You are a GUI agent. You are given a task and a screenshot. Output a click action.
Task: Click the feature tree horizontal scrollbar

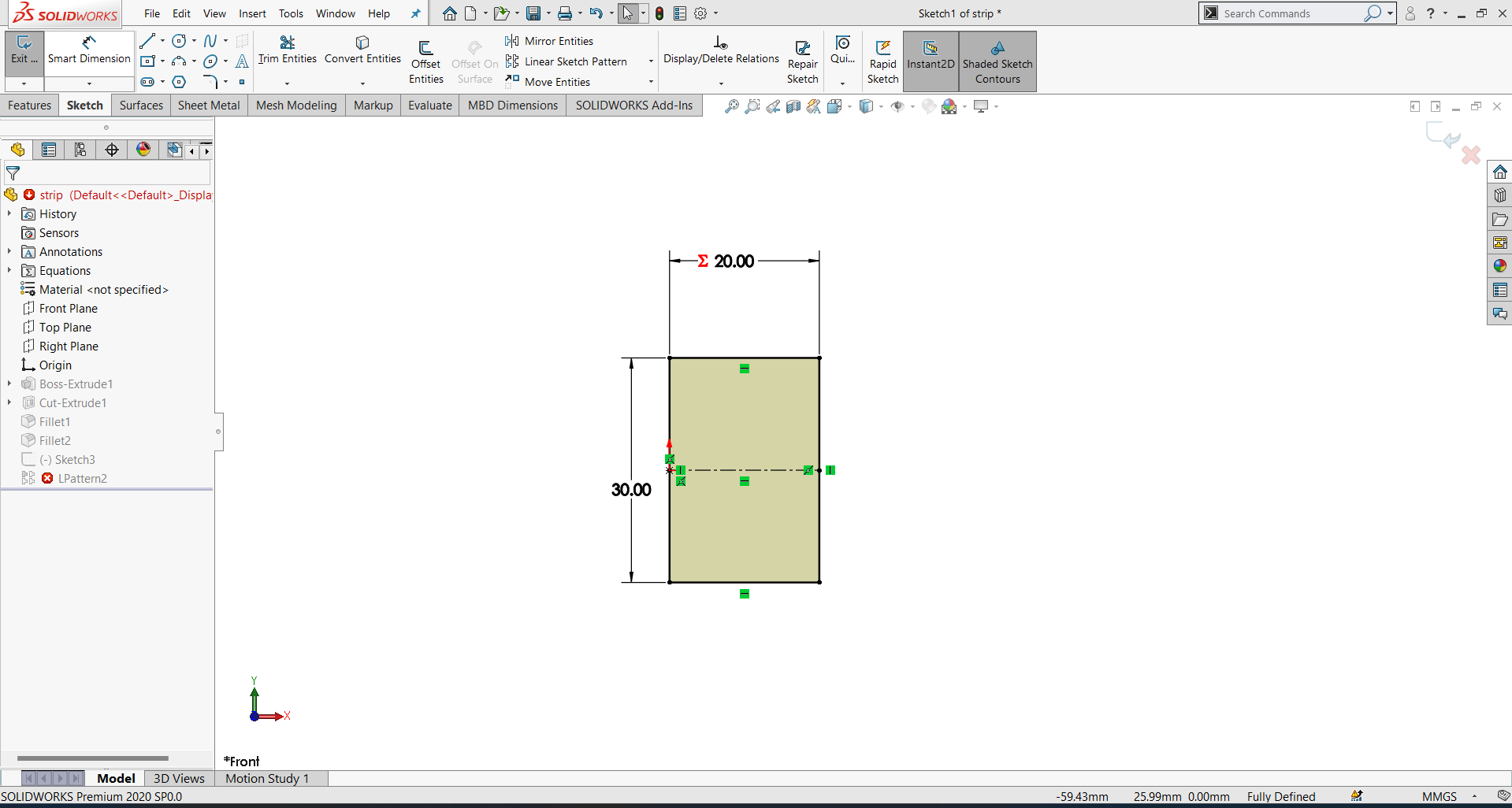pyautogui.click(x=93, y=758)
